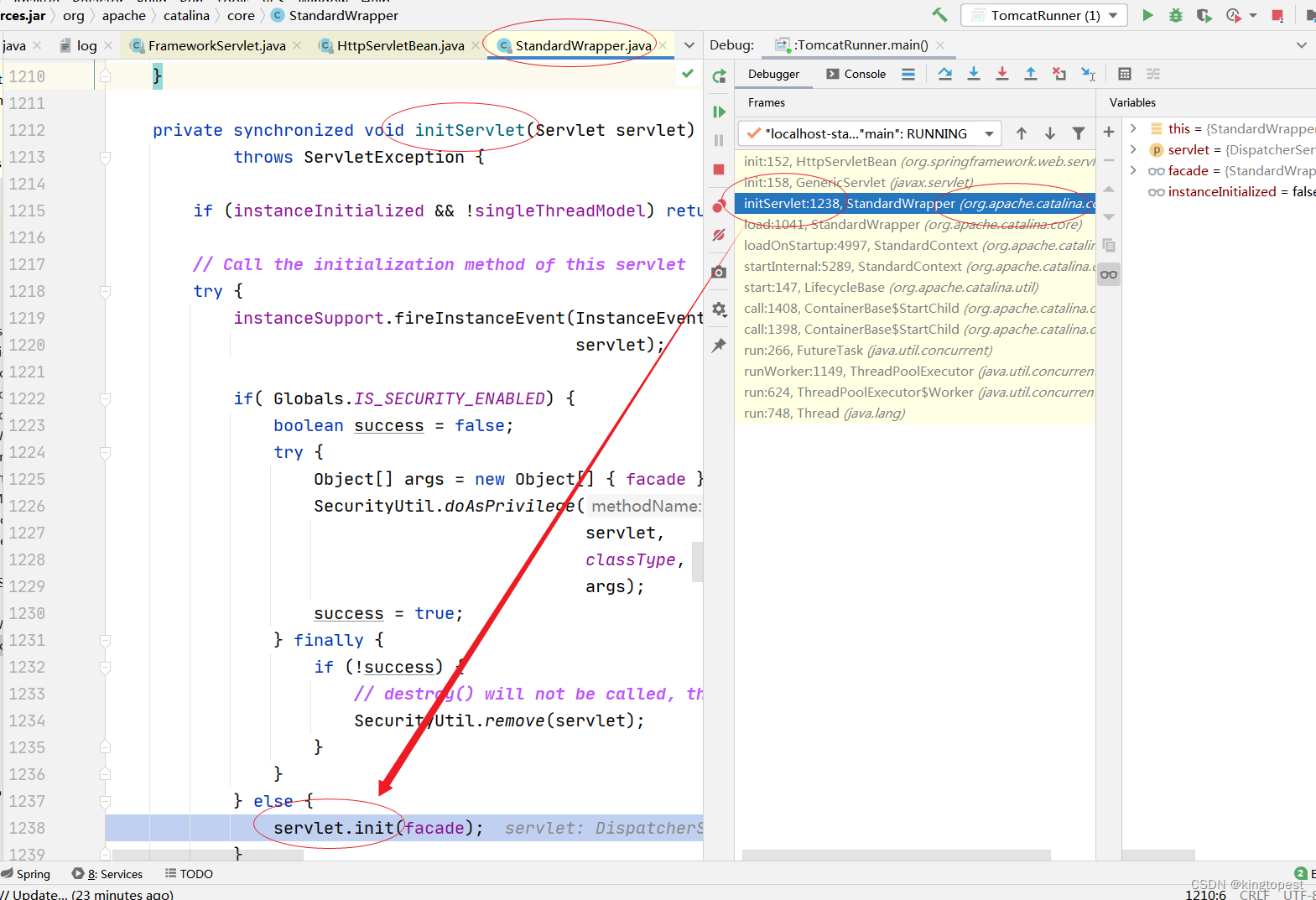This screenshot has width=1316, height=900.
Task: Click Step Over
Action: (945, 74)
